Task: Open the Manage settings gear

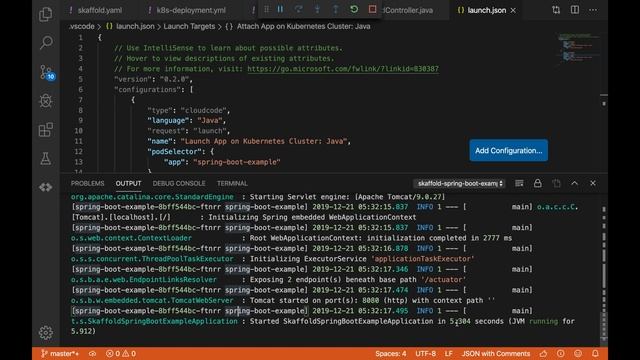Action: 46,333
